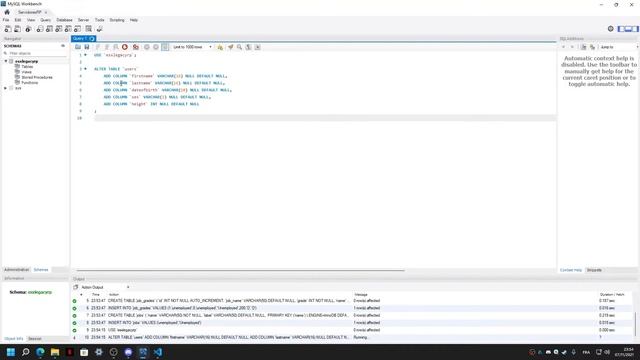Open the Inspector from main toolbar
640x360 pixels.
pos(28,29)
